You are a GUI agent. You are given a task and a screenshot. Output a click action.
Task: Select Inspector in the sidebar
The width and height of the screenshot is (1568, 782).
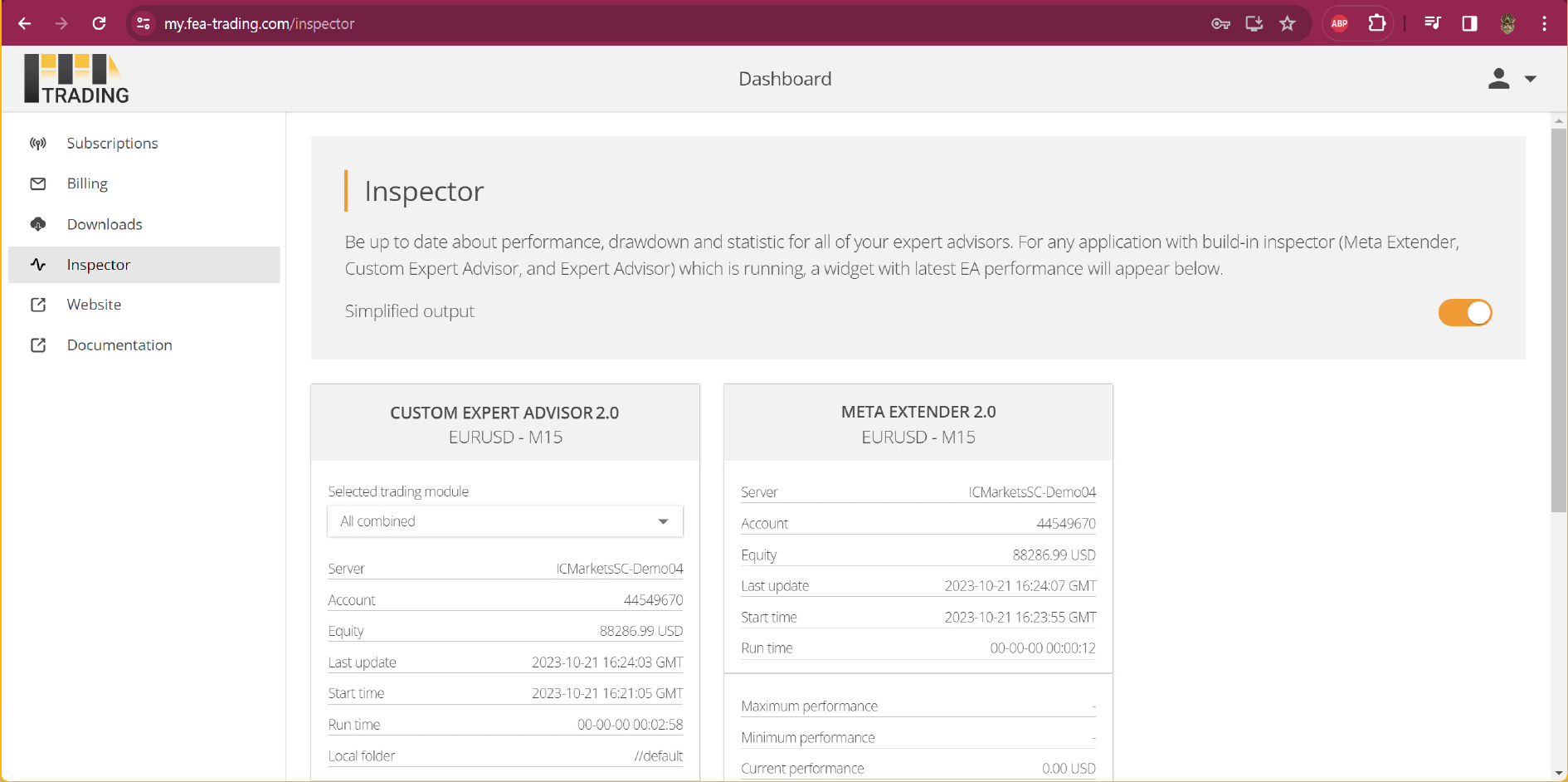pyautogui.click(x=144, y=265)
